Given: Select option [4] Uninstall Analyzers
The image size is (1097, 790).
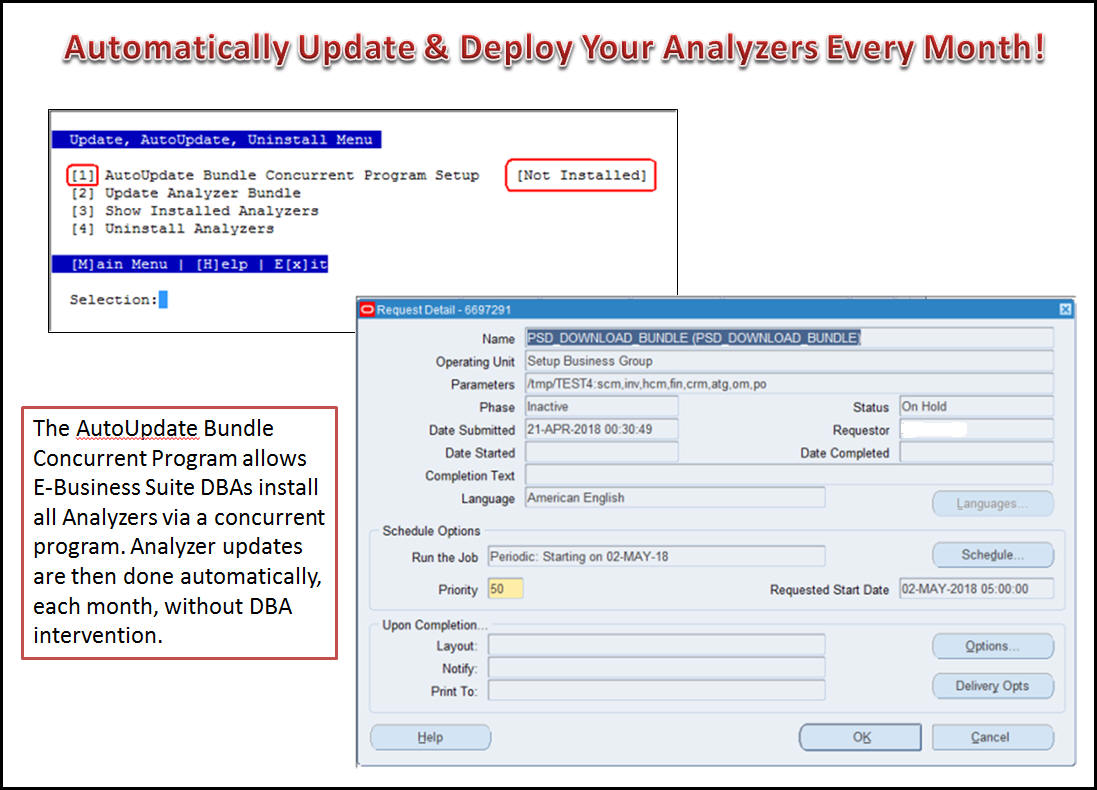Looking at the screenshot, I should click(x=172, y=229).
